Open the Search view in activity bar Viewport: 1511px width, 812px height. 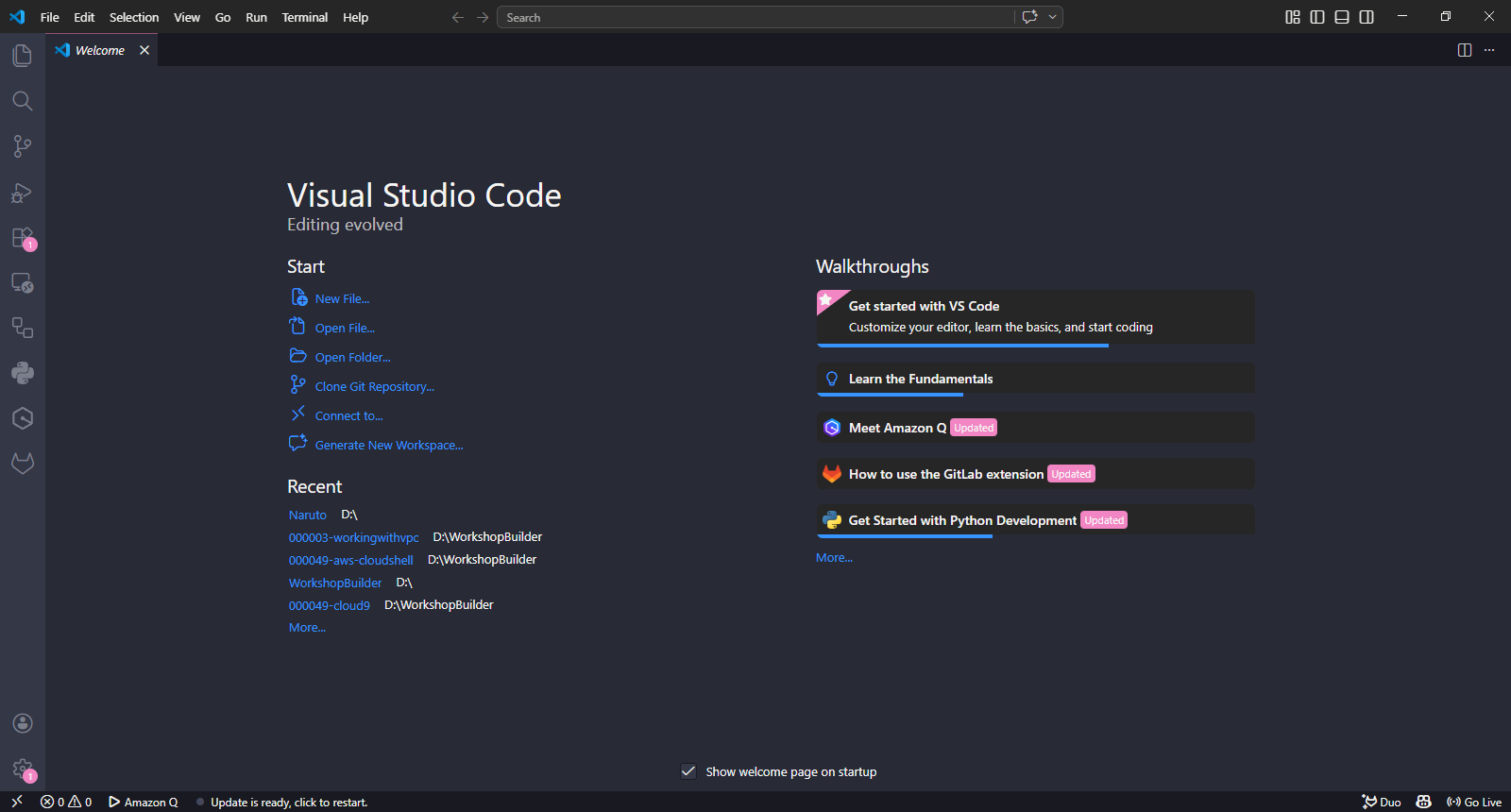[23, 101]
